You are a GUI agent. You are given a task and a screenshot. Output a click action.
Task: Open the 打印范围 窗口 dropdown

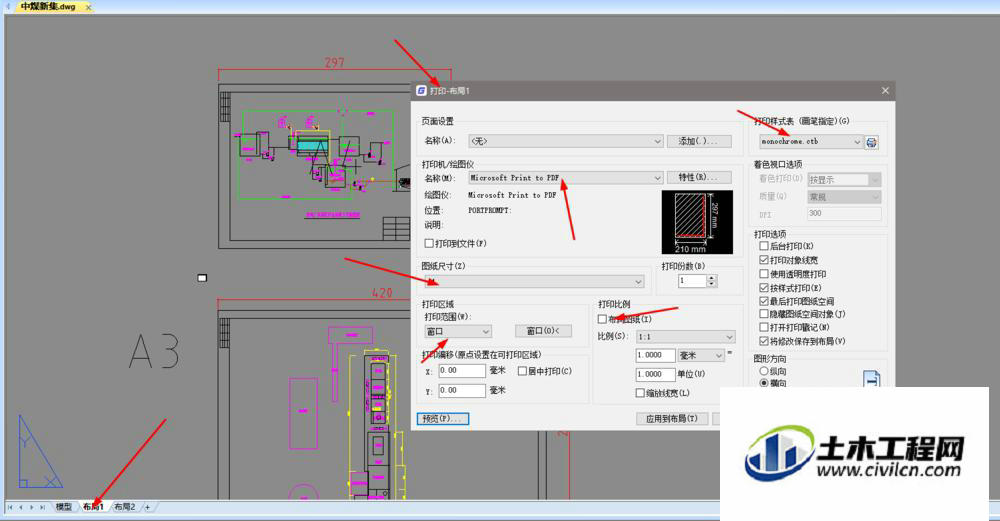(457, 332)
